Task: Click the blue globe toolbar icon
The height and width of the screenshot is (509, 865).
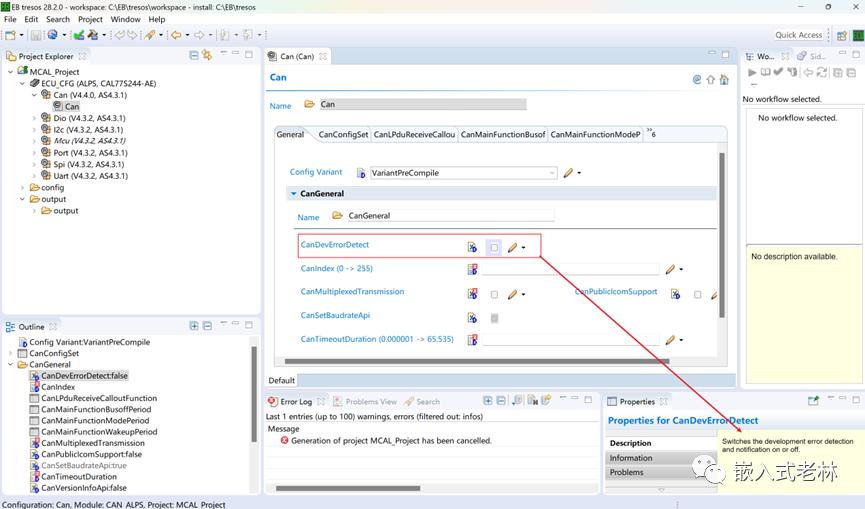Action: (52, 35)
